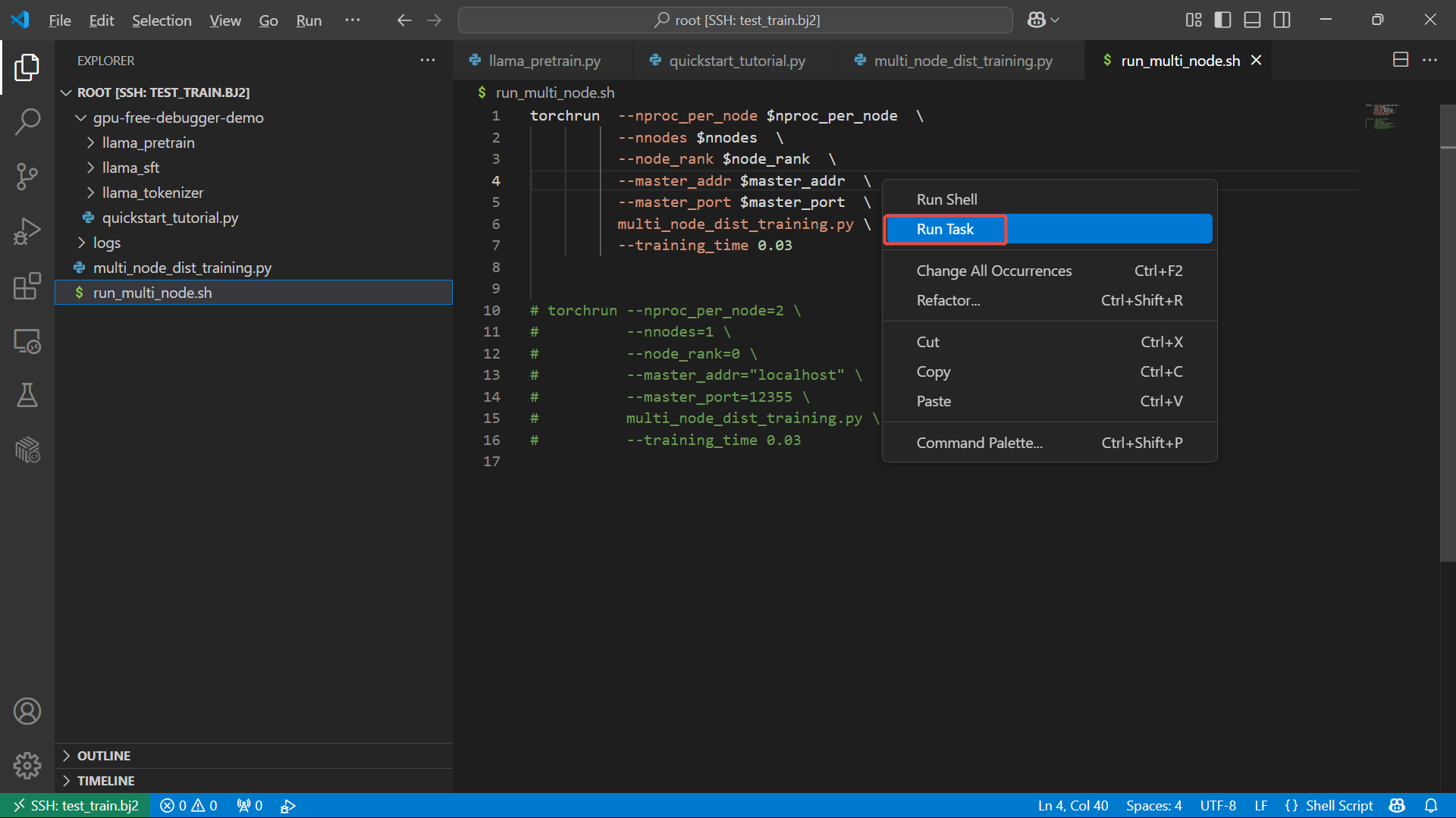The width and height of the screenshot is (1456, 818).
Task: Toggle the Primary Side Bar
Action: [1222, 20]
